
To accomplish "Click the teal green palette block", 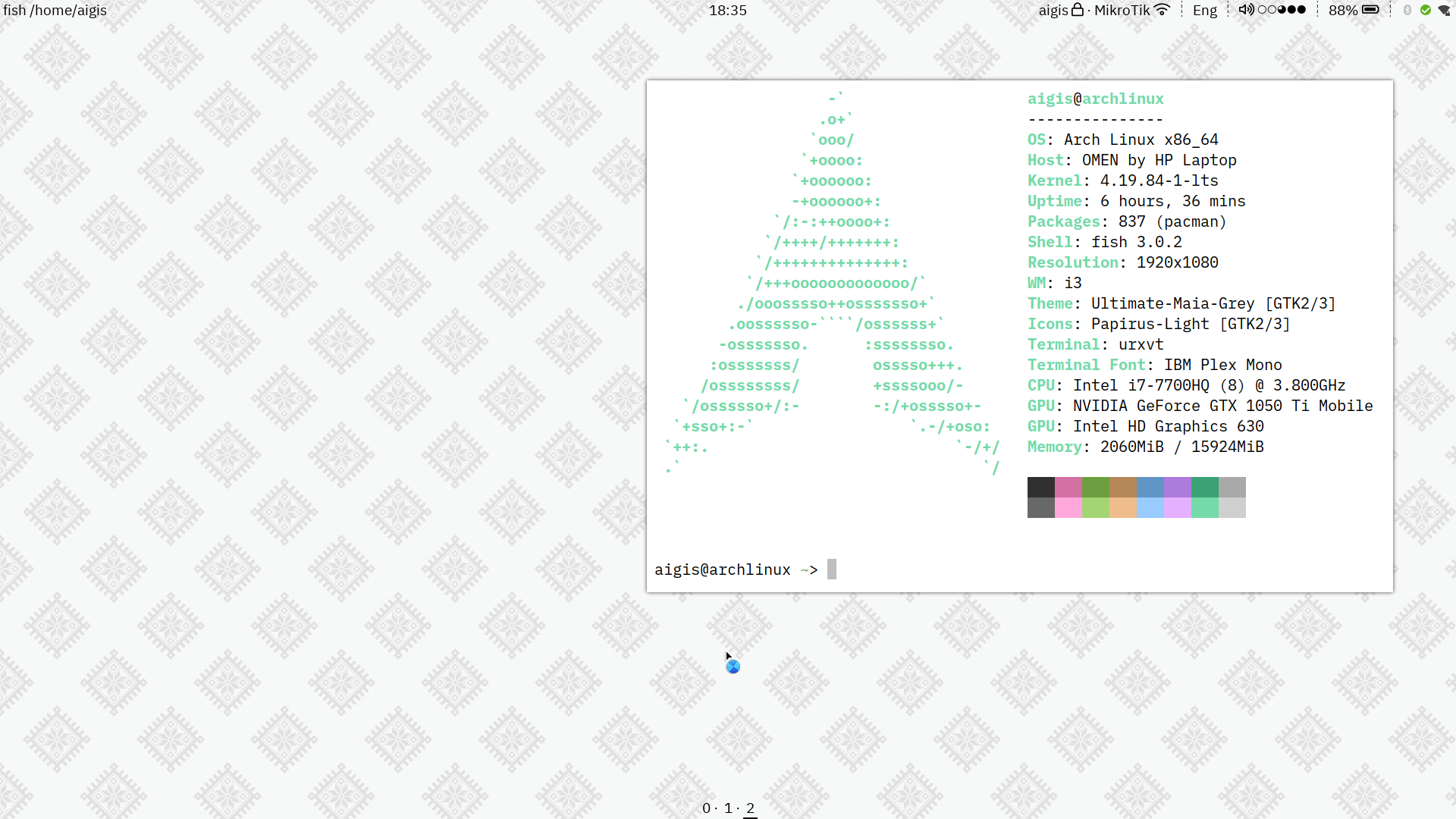I will (1205, 488).
